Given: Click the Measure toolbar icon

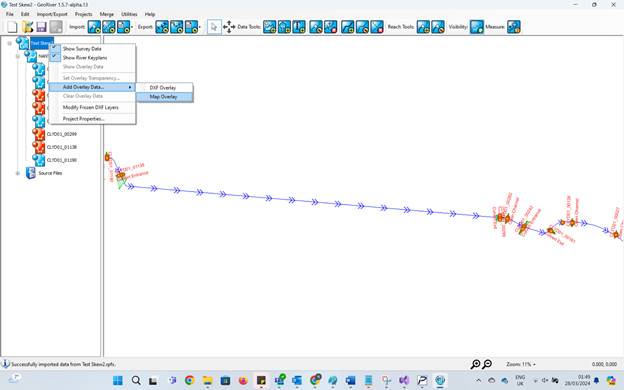Looking at the screenshot, I should click(514, 27).
